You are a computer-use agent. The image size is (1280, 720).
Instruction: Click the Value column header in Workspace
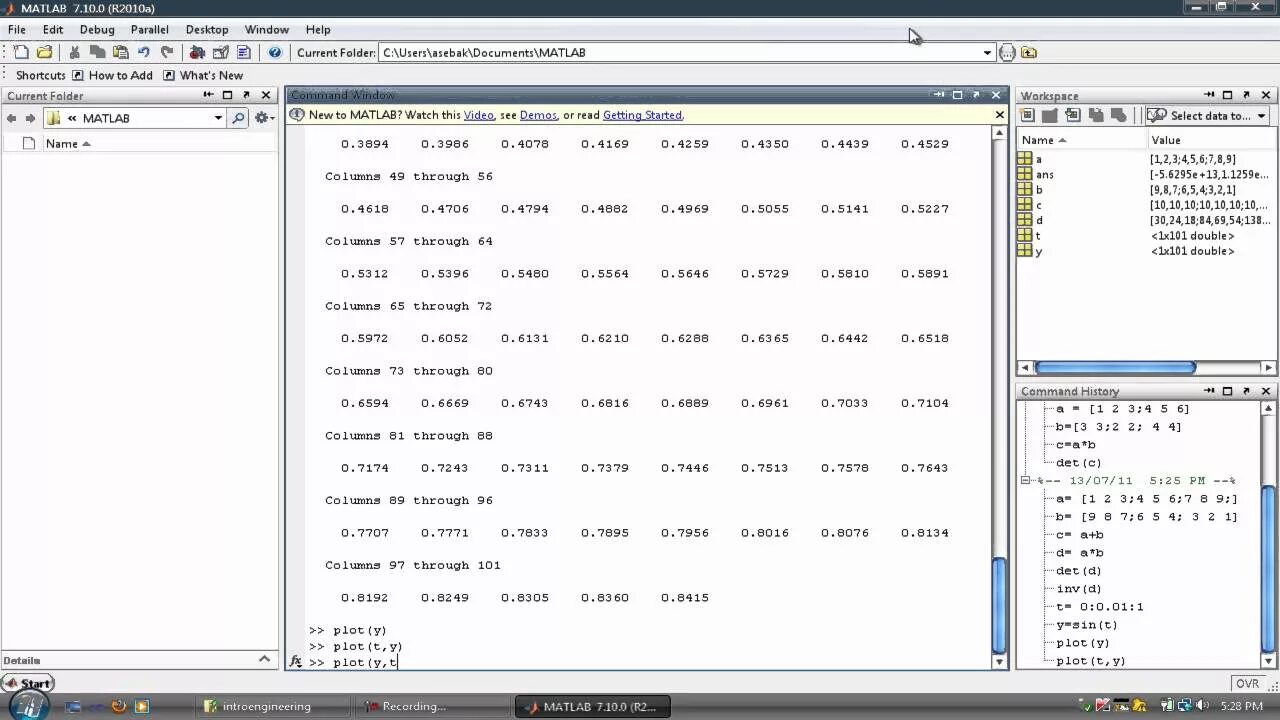pos(1211,140)
